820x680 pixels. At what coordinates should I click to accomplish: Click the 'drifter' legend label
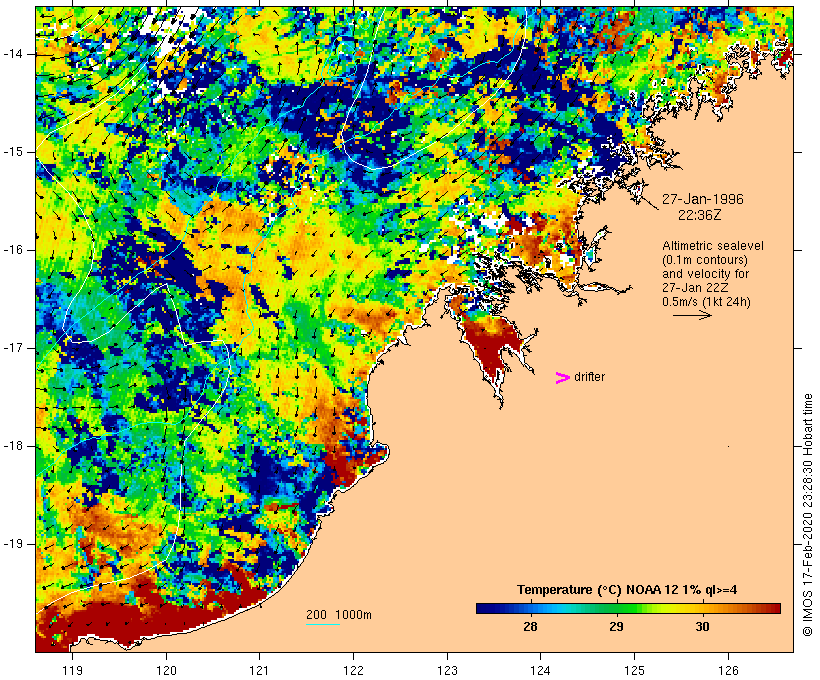point(589,377)
